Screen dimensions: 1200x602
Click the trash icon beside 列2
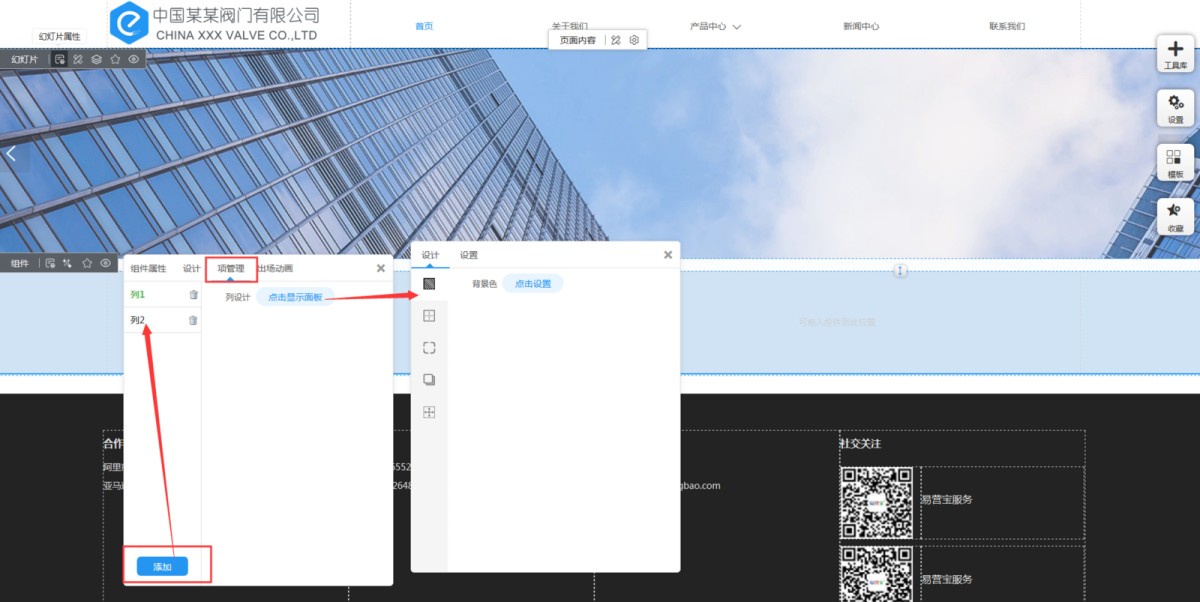193,320
